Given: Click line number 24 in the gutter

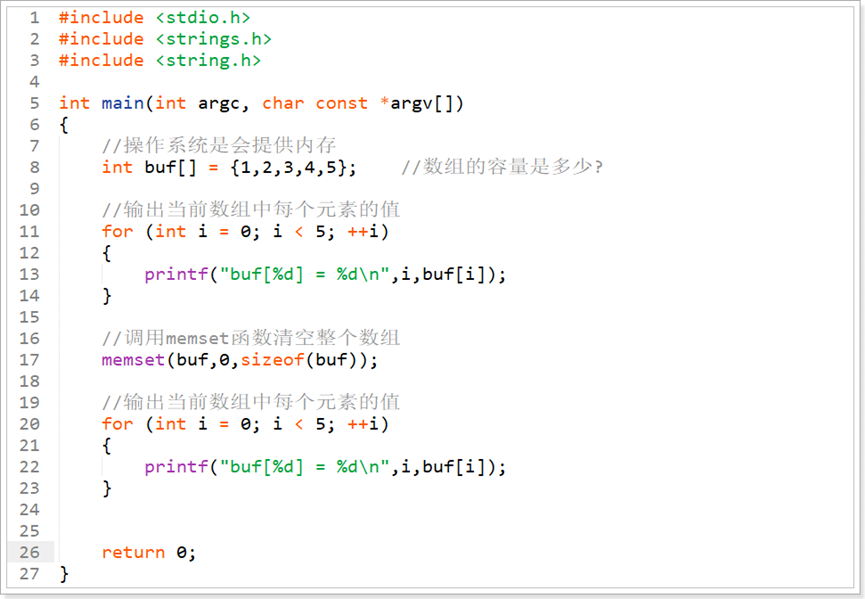Looking at the screenshot, I should pyautogui.click(x=30, y=510).
